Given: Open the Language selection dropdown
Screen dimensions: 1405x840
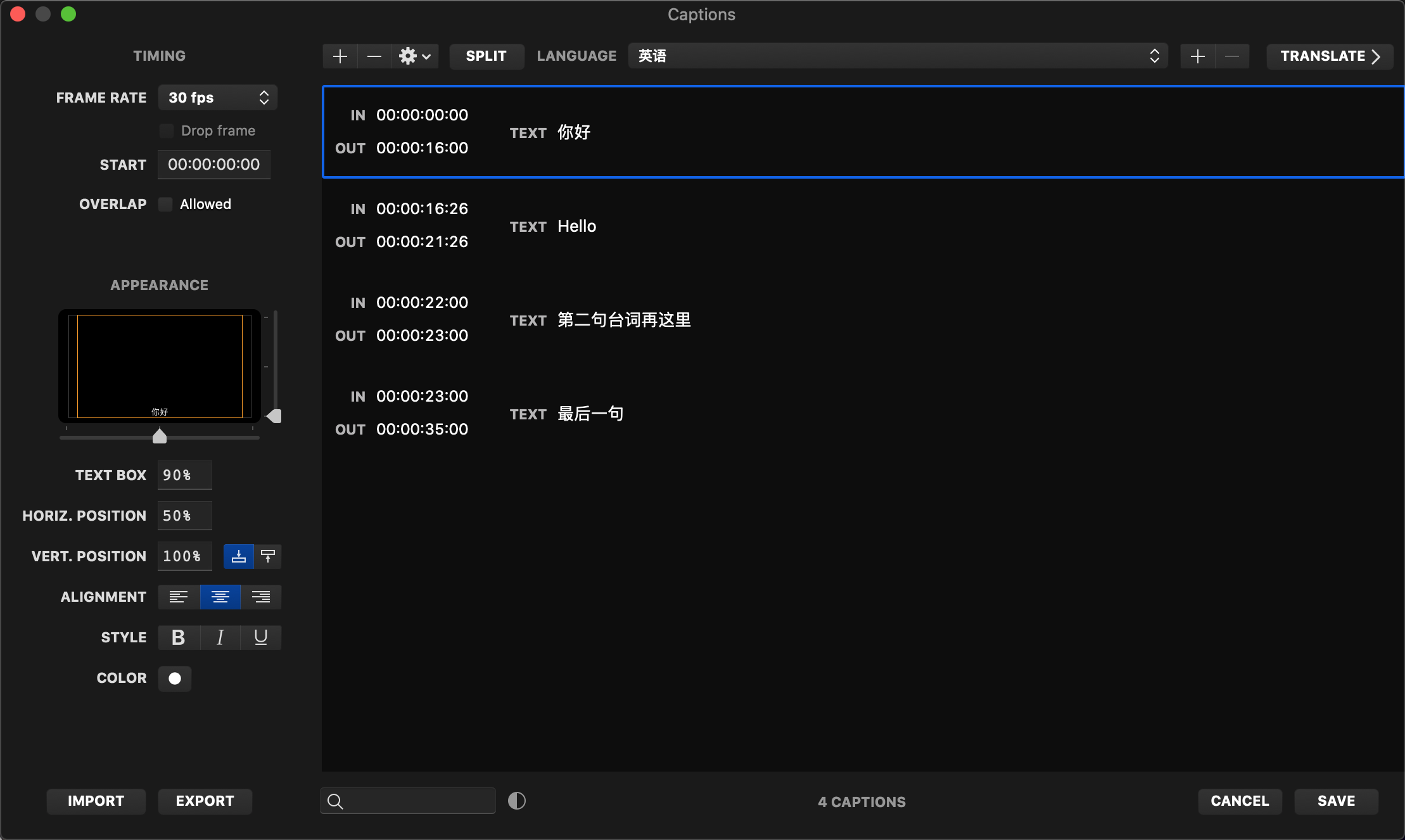Looking at the screenshot, I should pos(898,56).
